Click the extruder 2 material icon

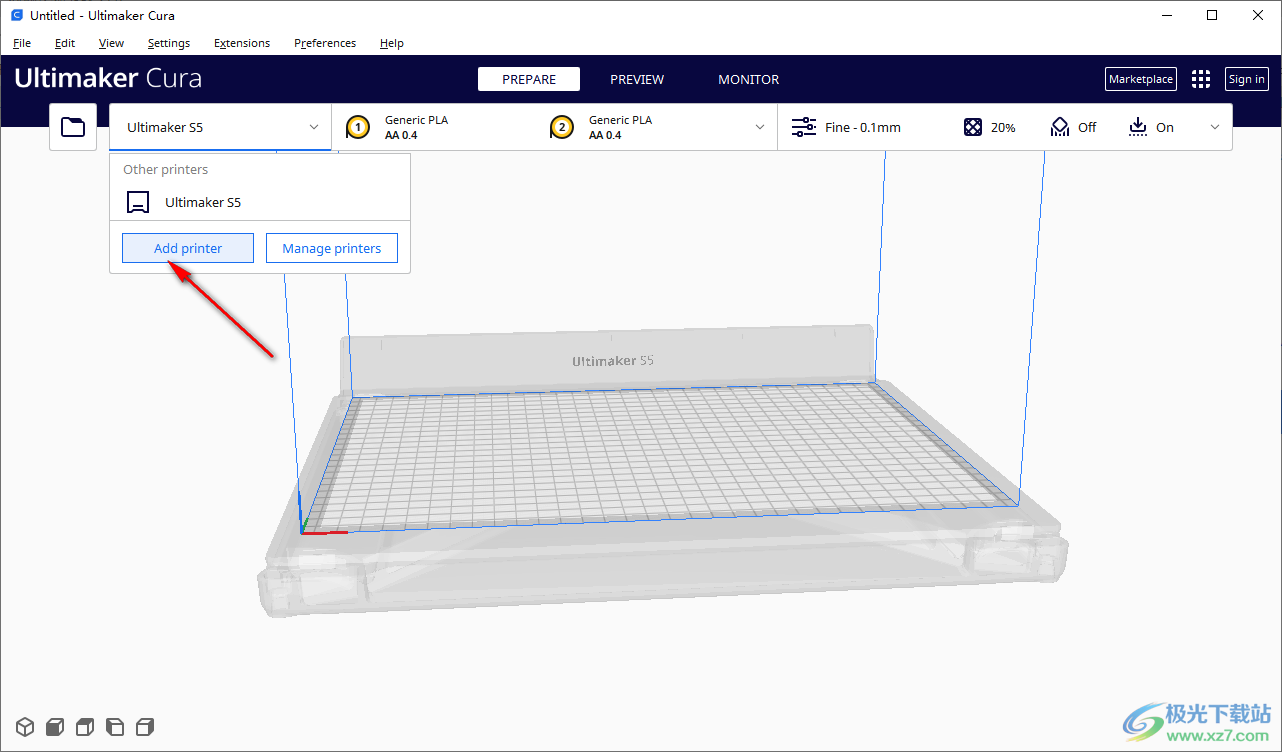(562, 127)
